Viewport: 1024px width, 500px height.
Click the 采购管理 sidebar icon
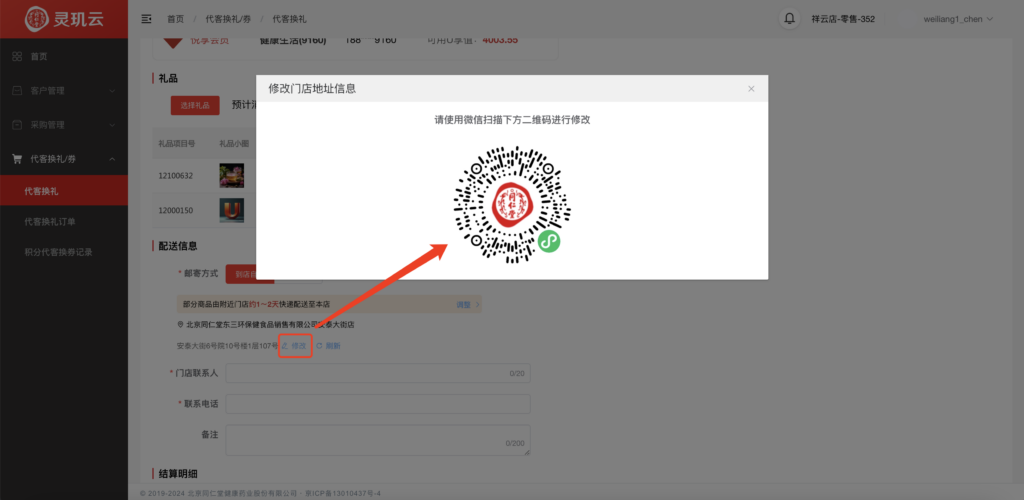coord(17,125)
